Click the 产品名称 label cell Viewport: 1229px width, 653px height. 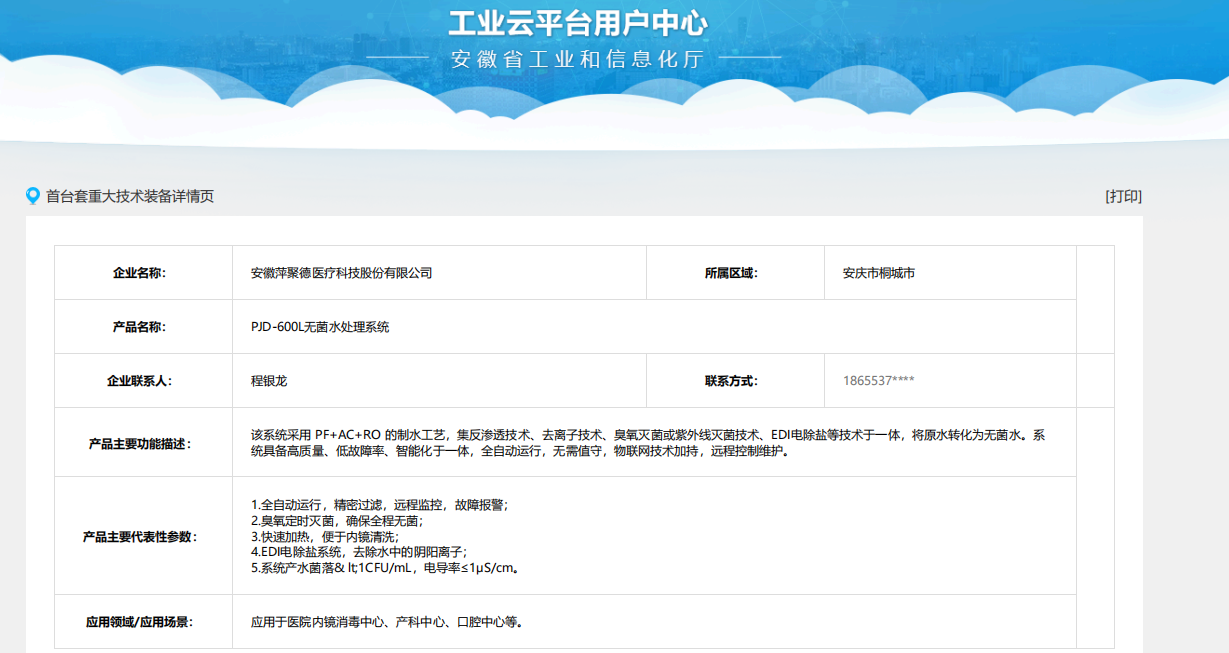click(143, 324)
